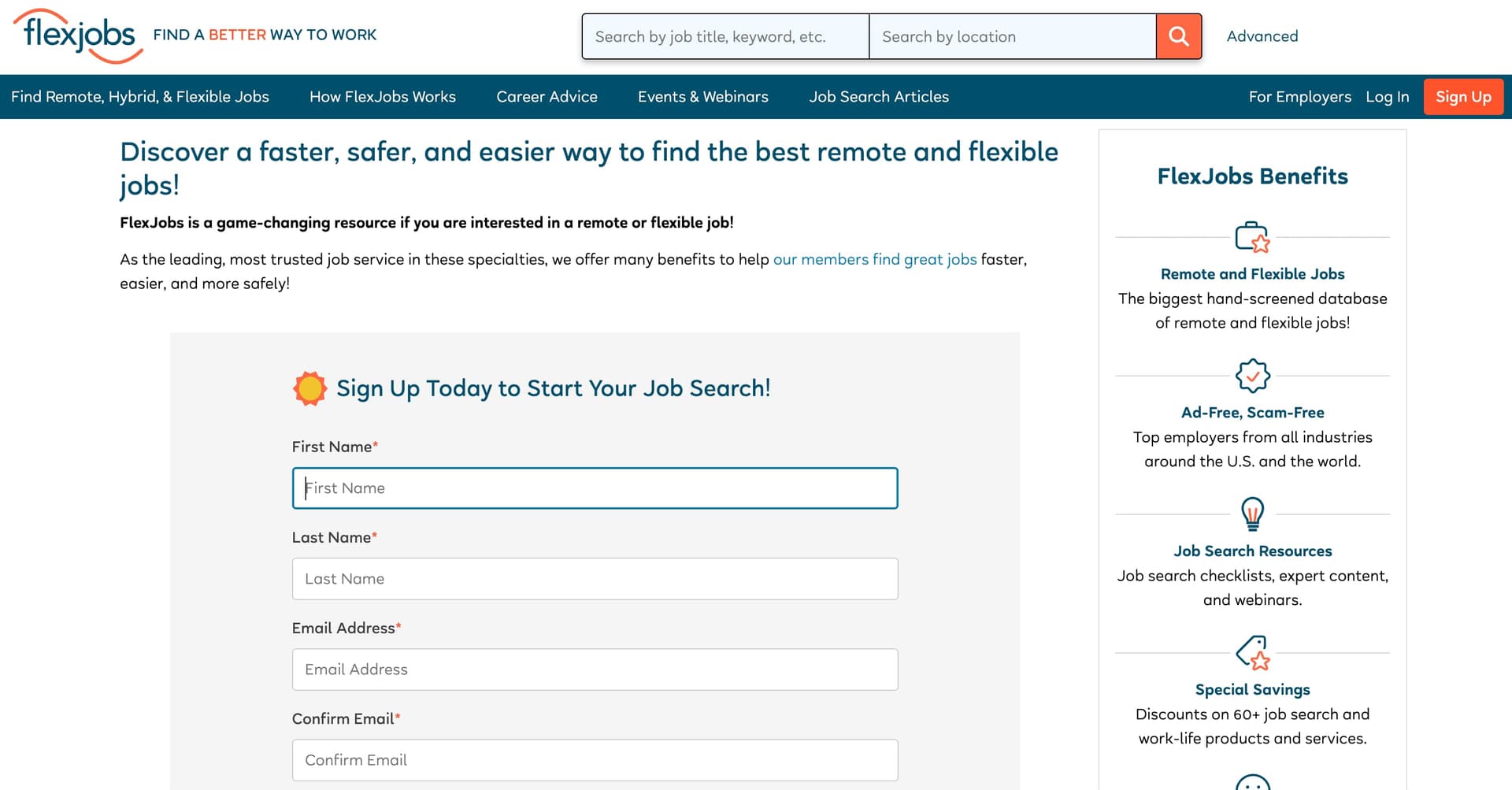1512x790 pixels.
Task: Click the sun icon next to Sign Up Today
Action: [309, 388]
